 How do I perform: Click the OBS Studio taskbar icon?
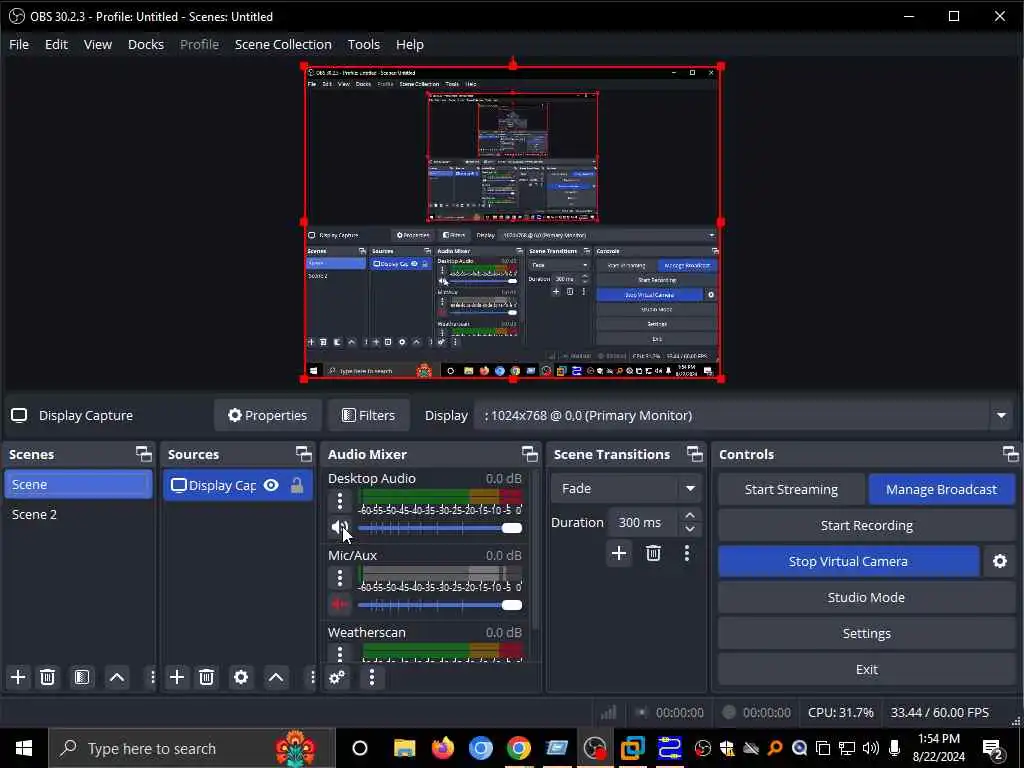coord(595,748)
